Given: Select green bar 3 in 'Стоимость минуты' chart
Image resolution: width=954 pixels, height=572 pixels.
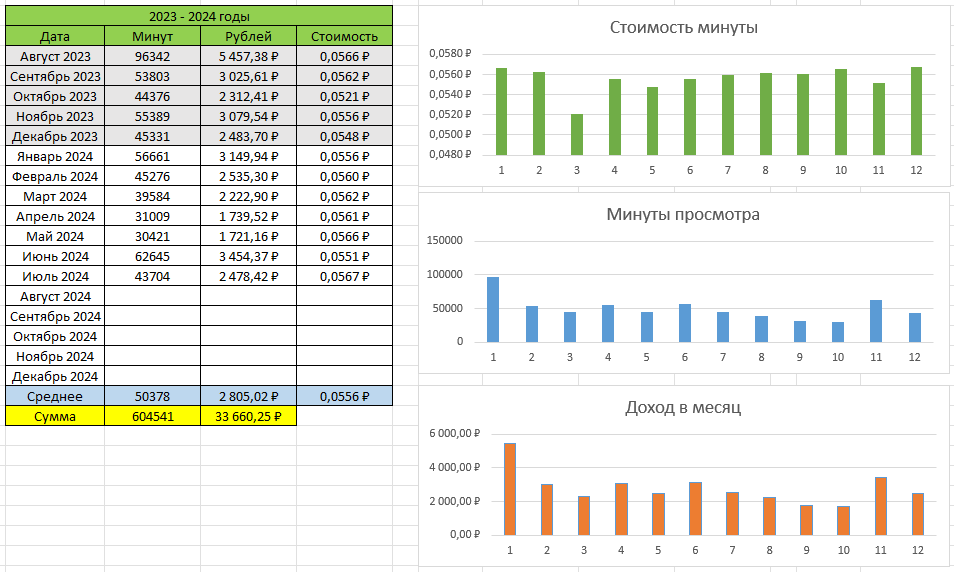Looking at the screenshot, I should (x=577, y=134).
